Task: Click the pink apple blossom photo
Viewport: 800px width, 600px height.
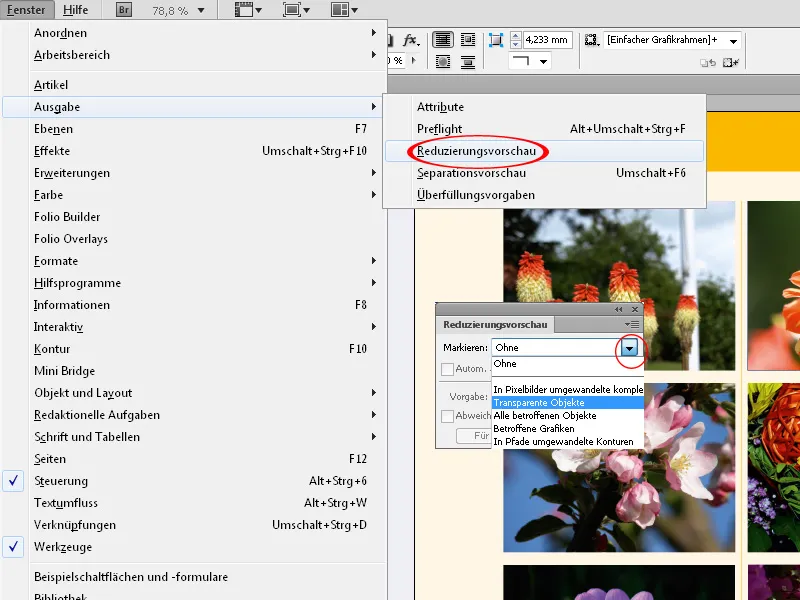Action: (x=618, y=467)
